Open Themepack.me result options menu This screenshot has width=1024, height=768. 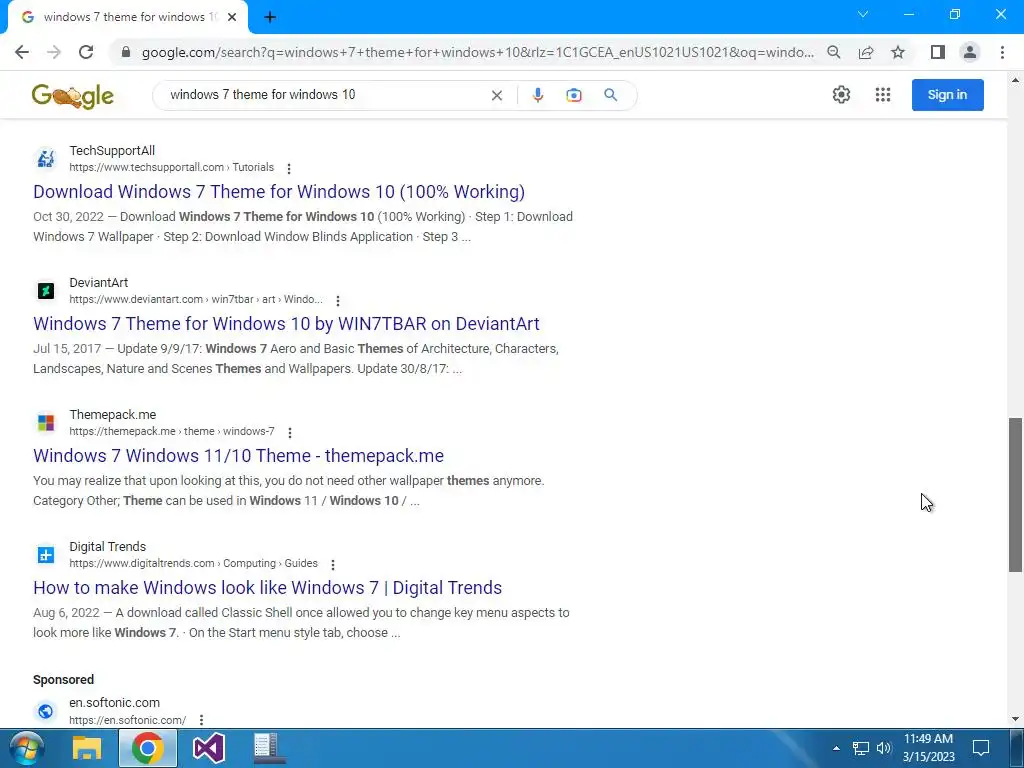pyautogui.click(x=290, y=432)
